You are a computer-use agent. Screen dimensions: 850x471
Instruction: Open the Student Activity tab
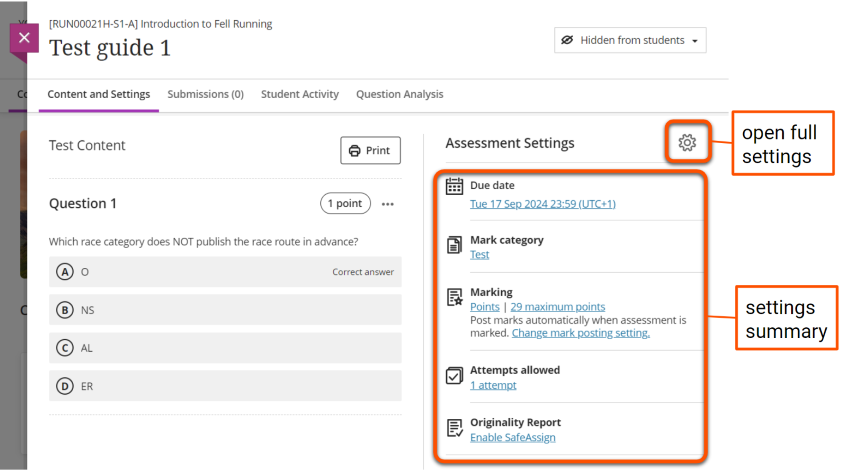[300, 94]
